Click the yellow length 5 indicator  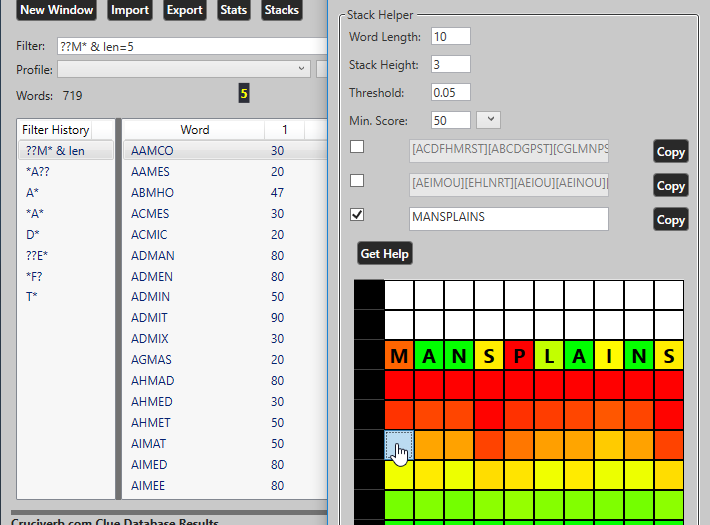coord(244,94)
